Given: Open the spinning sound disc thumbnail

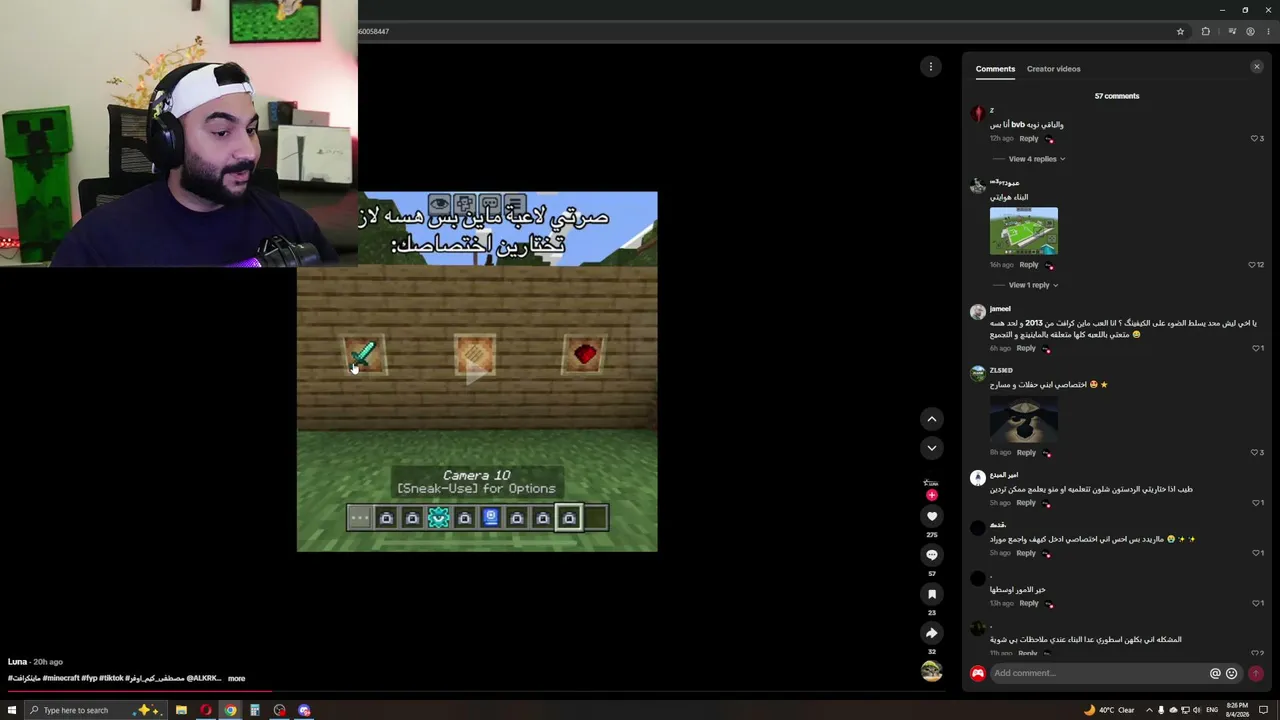Looking at the screenshot, I should tap(931, 671).
